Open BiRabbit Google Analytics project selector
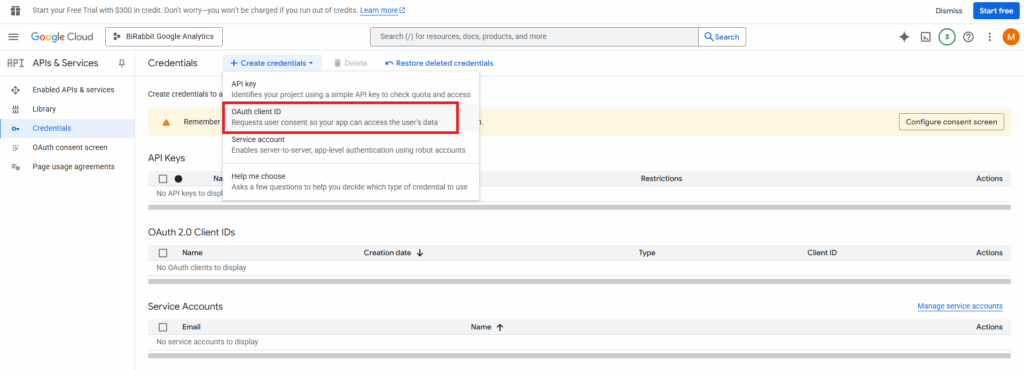Screen dimensions: 1024x370 point(164,37)
